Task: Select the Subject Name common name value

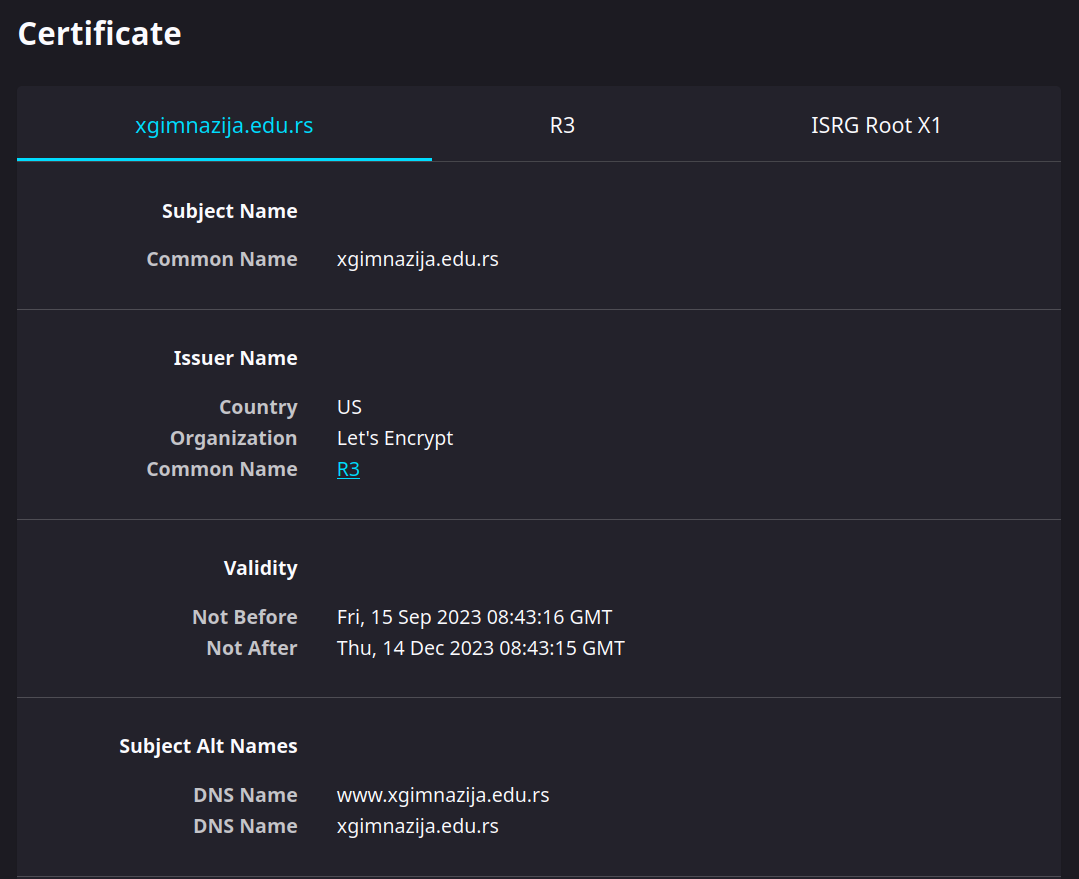Action: pos(418,260)
